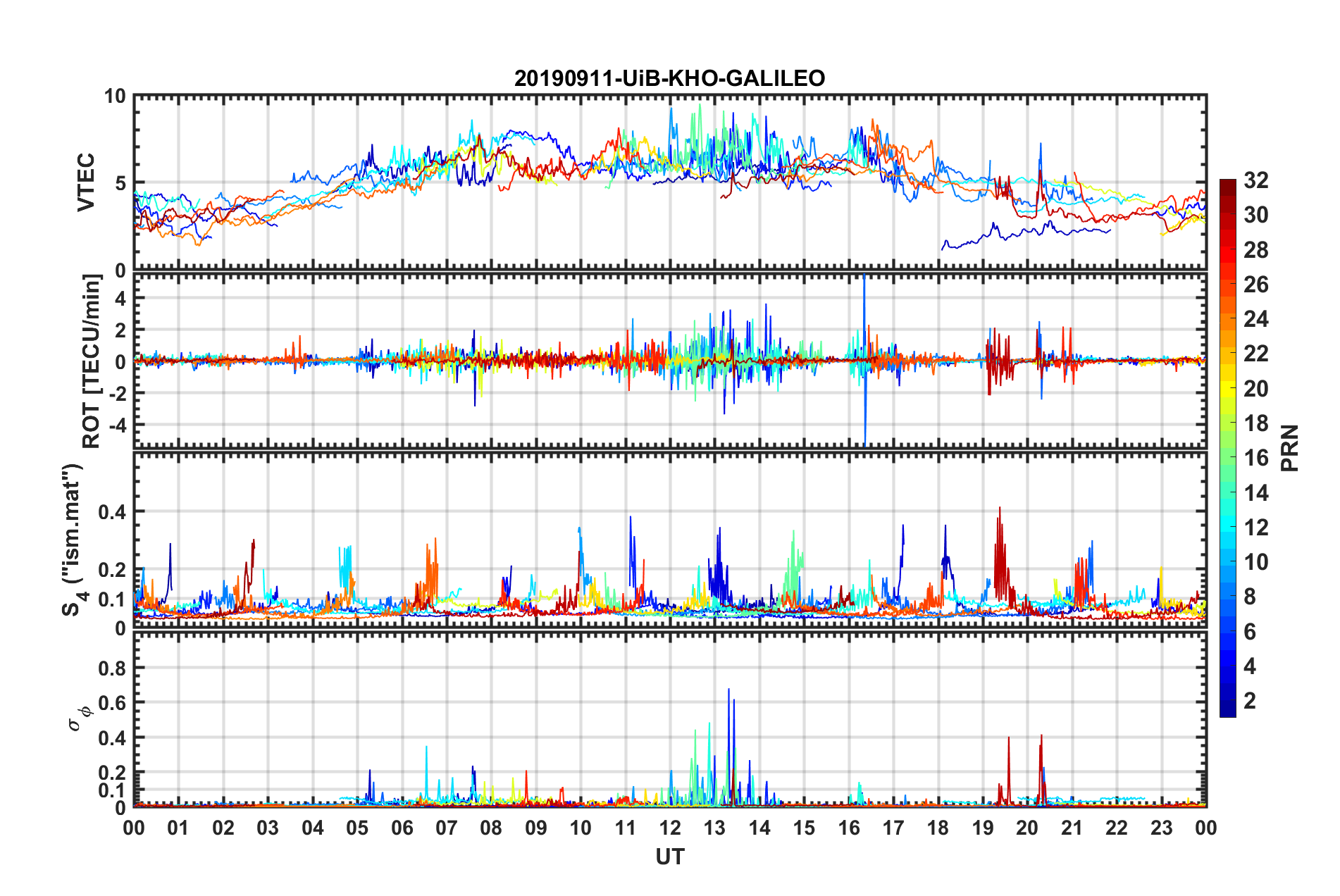Click the PRN colorbar label
This screenshot has width=1340, height=896.
[x=1290, y=448]
